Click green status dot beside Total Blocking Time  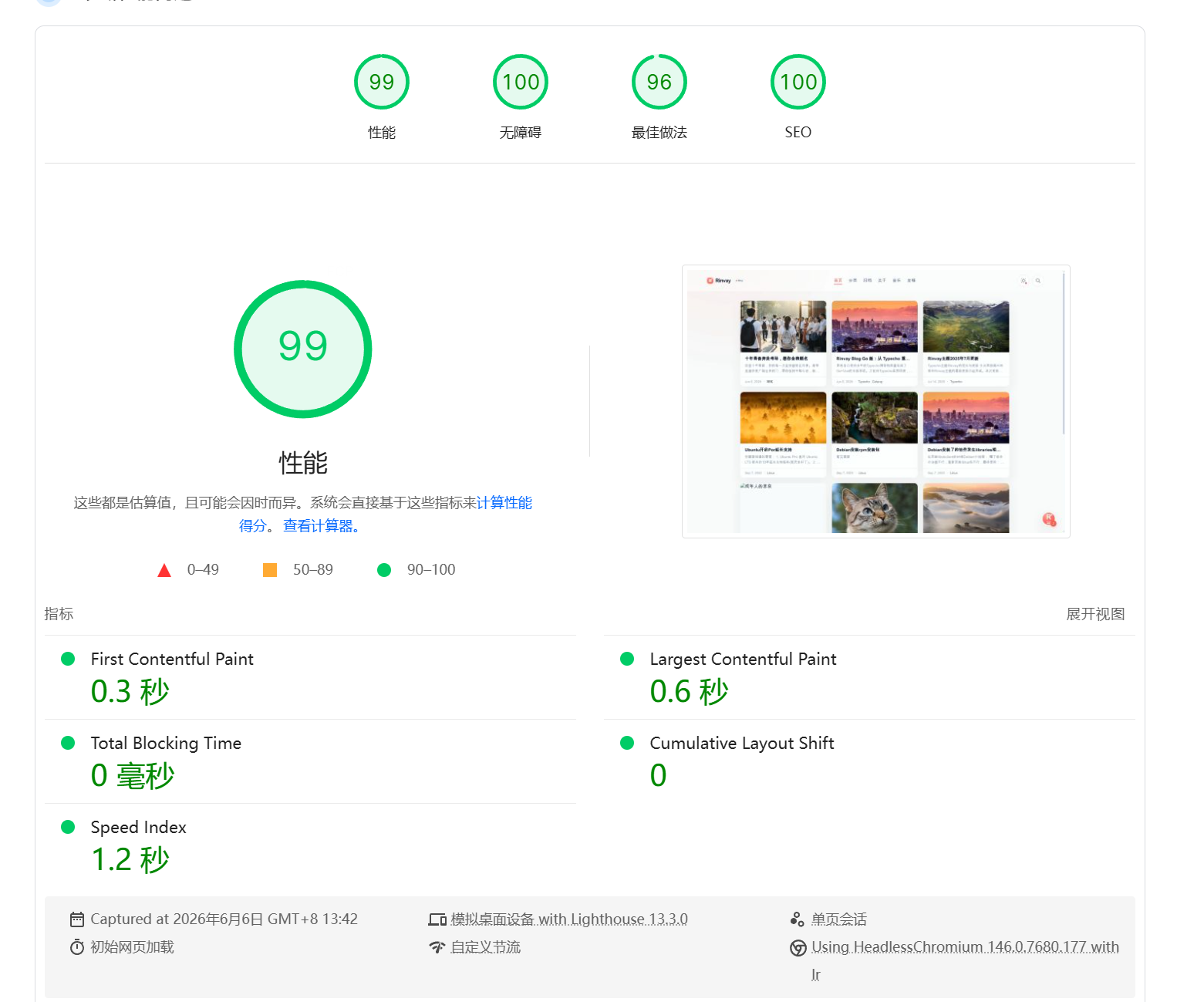(68, 743)
